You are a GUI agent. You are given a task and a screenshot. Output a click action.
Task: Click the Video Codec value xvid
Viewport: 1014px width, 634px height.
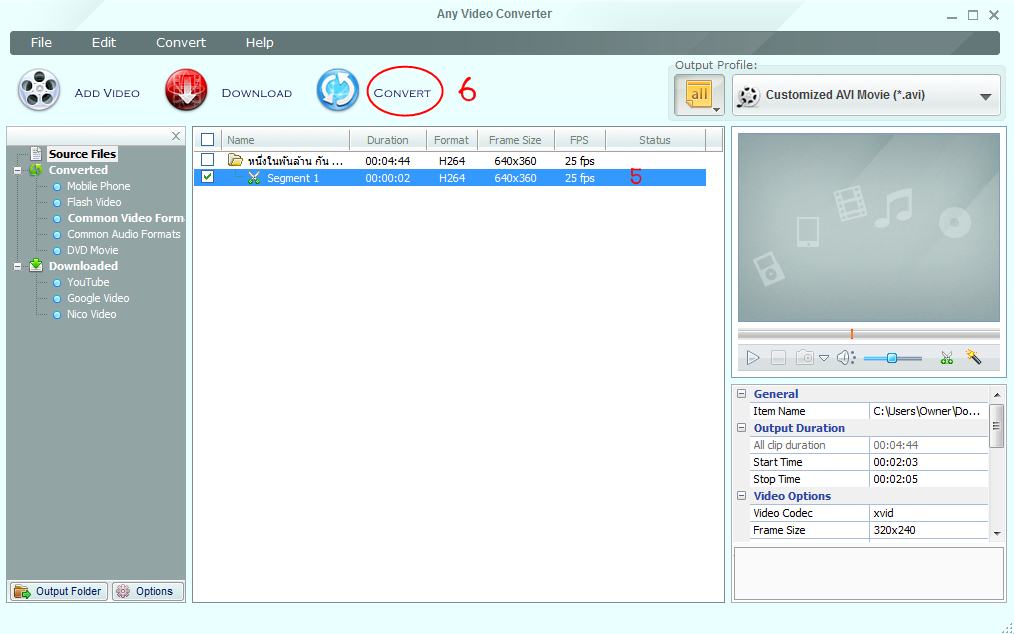pyautogui.click(x=929, y=513)
